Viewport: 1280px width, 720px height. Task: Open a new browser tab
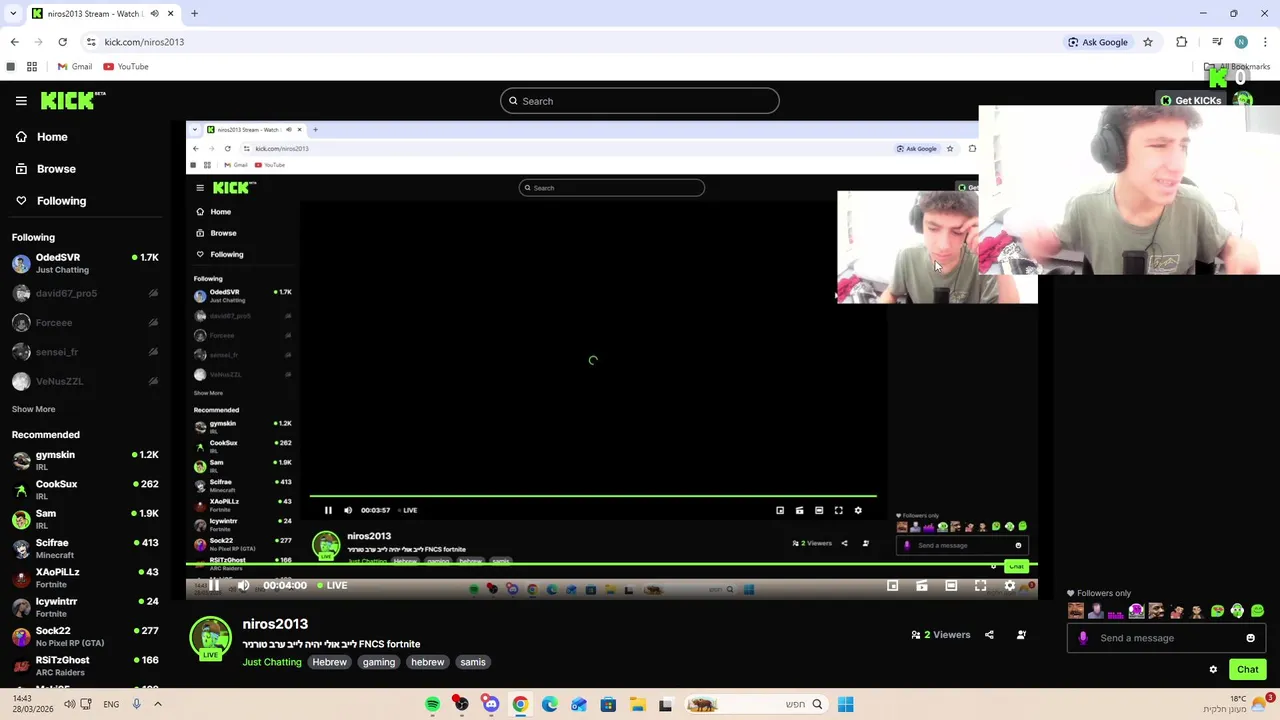tap(194, 14)
